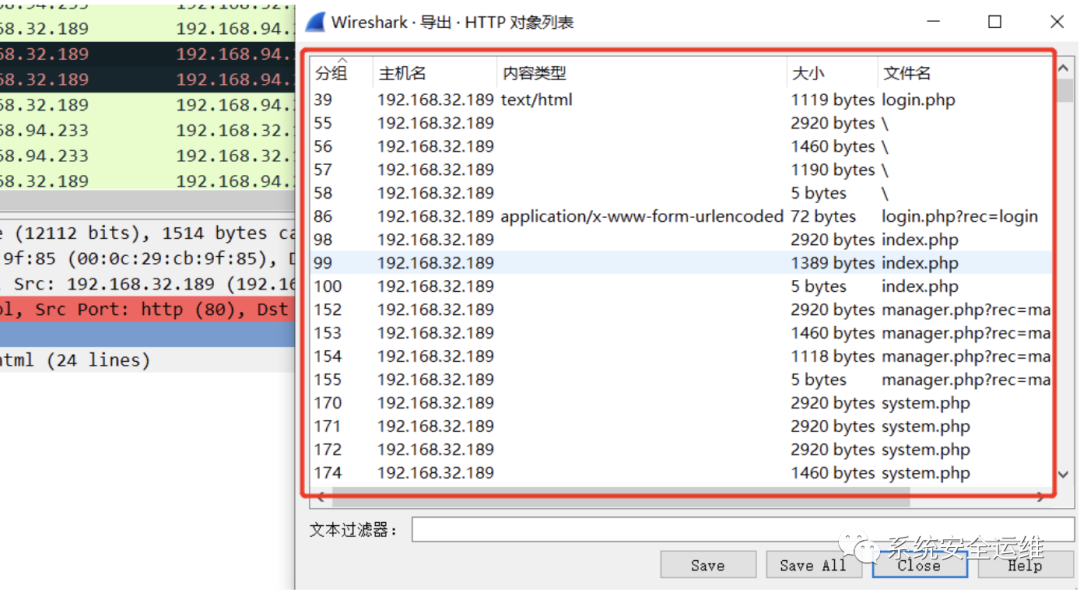Select the "(12112 bits), 1514 bytes" frame line
Screen dimensions: 1080x596
(147, 234)
